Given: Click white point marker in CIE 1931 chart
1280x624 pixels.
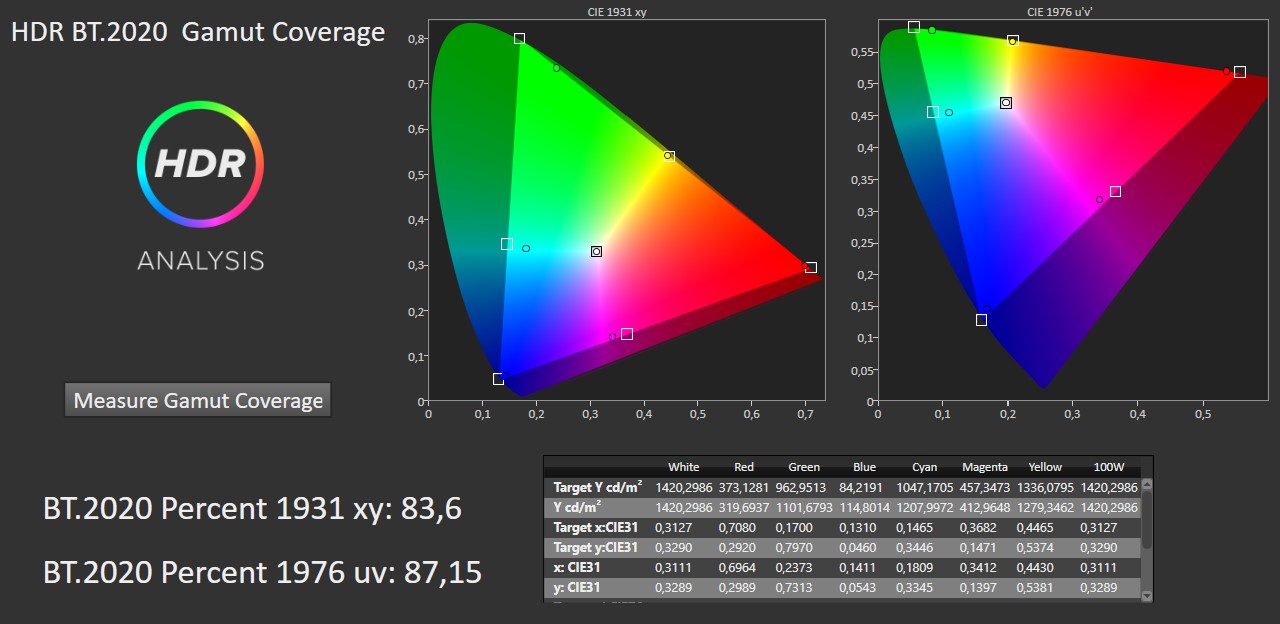Looking at the screenshot, I should click(x=596, y=251).
